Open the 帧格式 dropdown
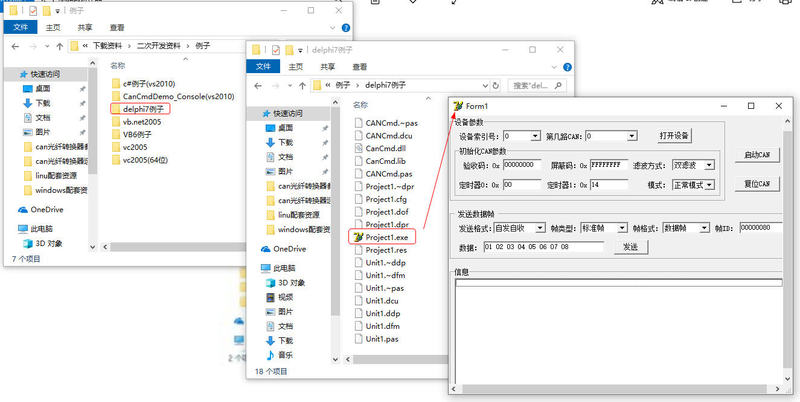 point(704,228)
